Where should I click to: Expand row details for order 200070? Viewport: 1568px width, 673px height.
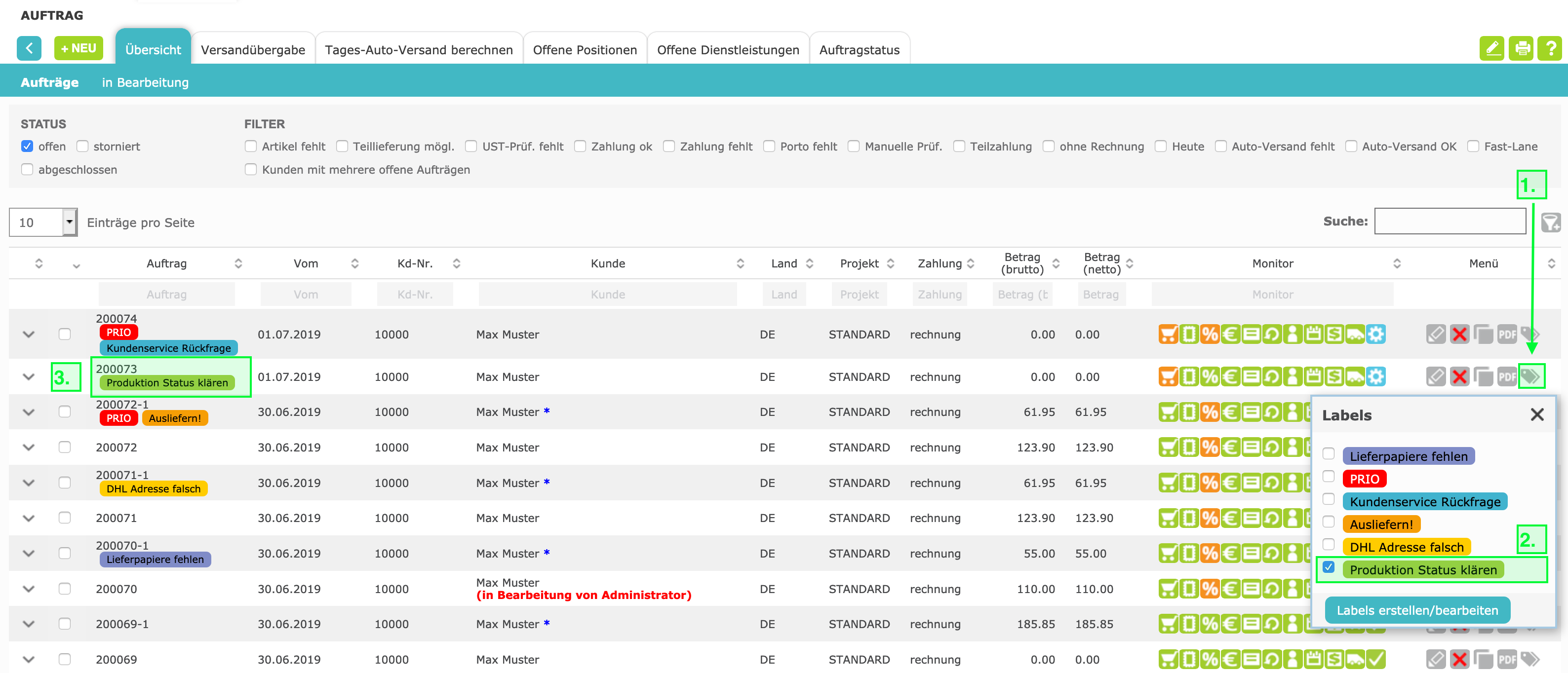tap(29, 589)
